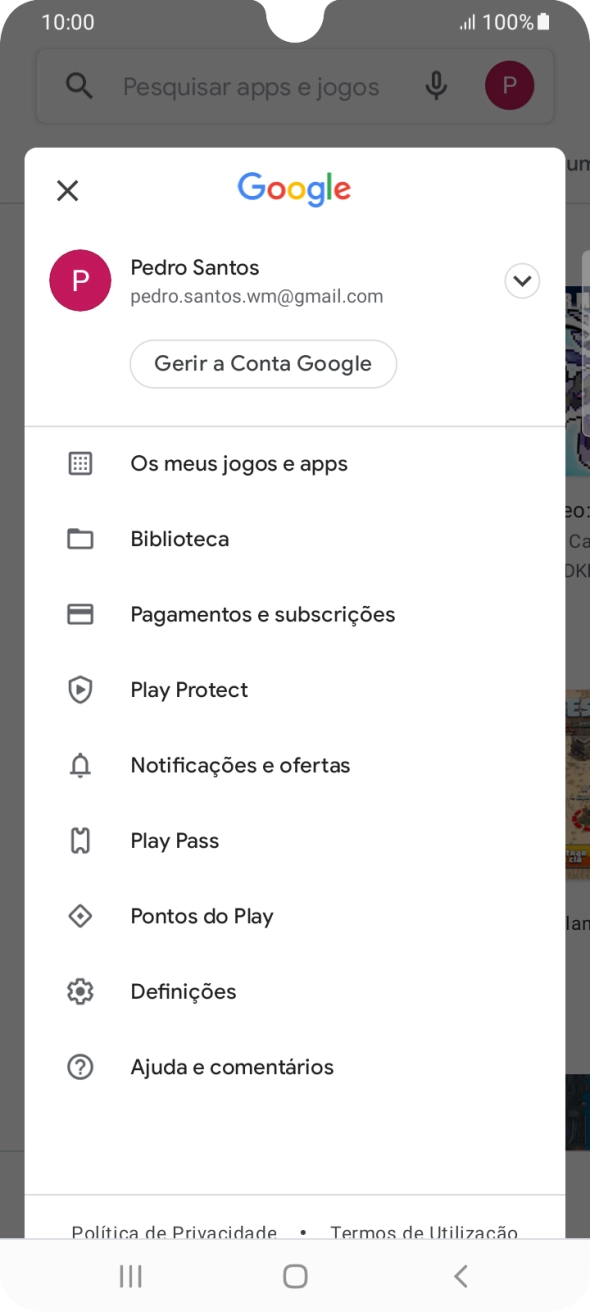590x1312 pixels.
Task: Open Definições
Action: [184, 991]
